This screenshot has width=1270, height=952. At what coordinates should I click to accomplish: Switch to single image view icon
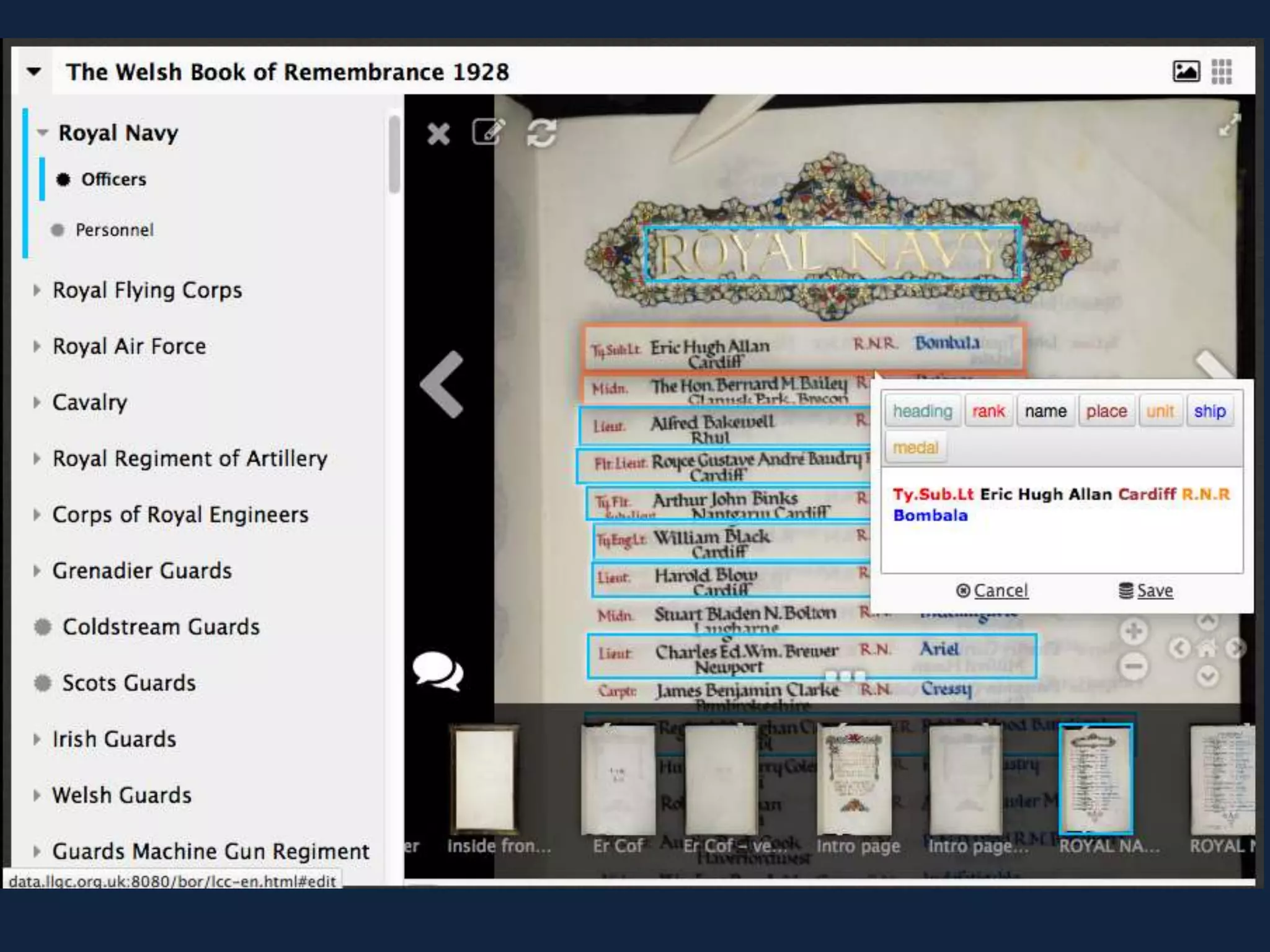click(x=1186, y=71)
